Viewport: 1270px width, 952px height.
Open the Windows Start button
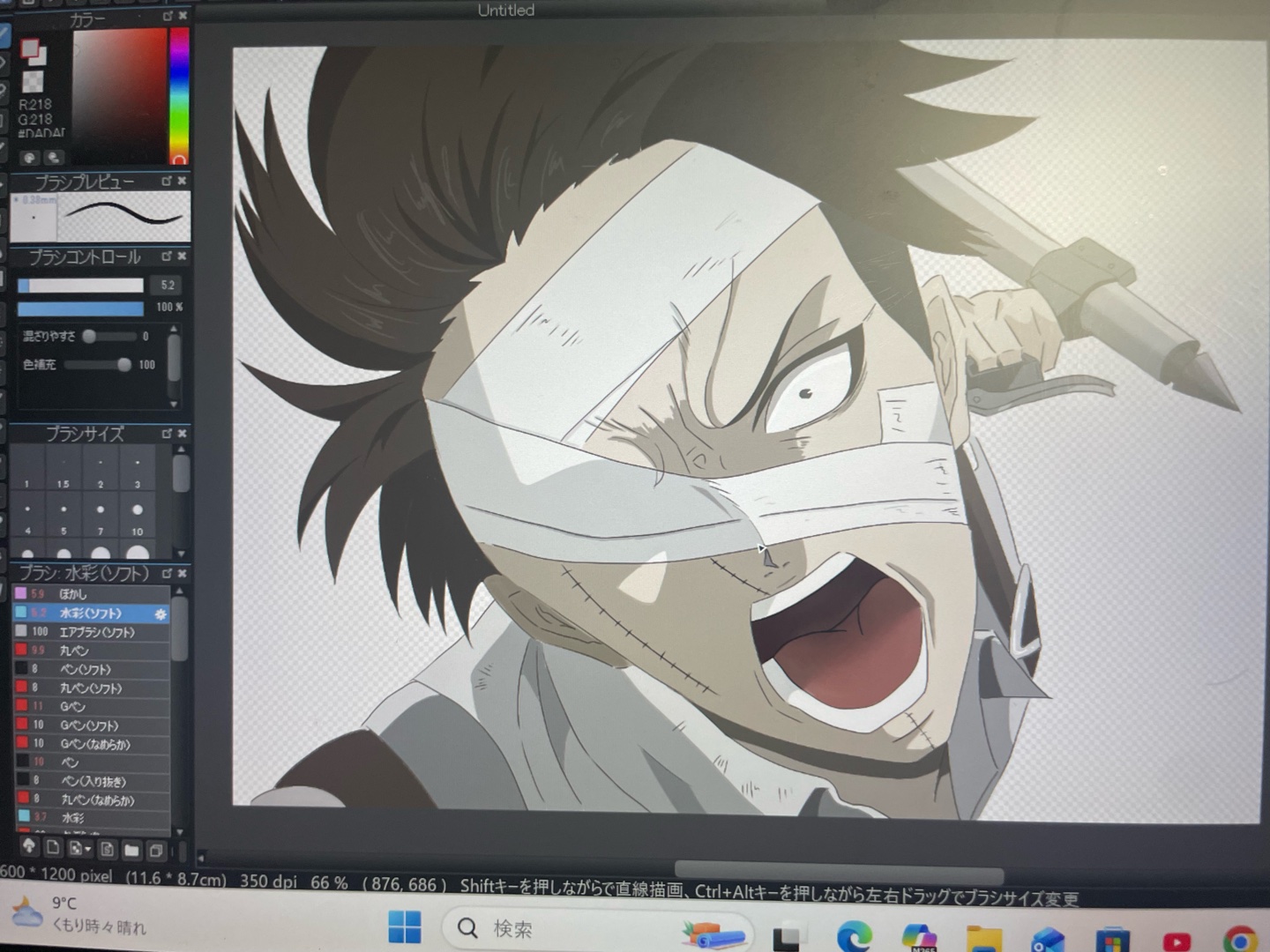[405, 927]
